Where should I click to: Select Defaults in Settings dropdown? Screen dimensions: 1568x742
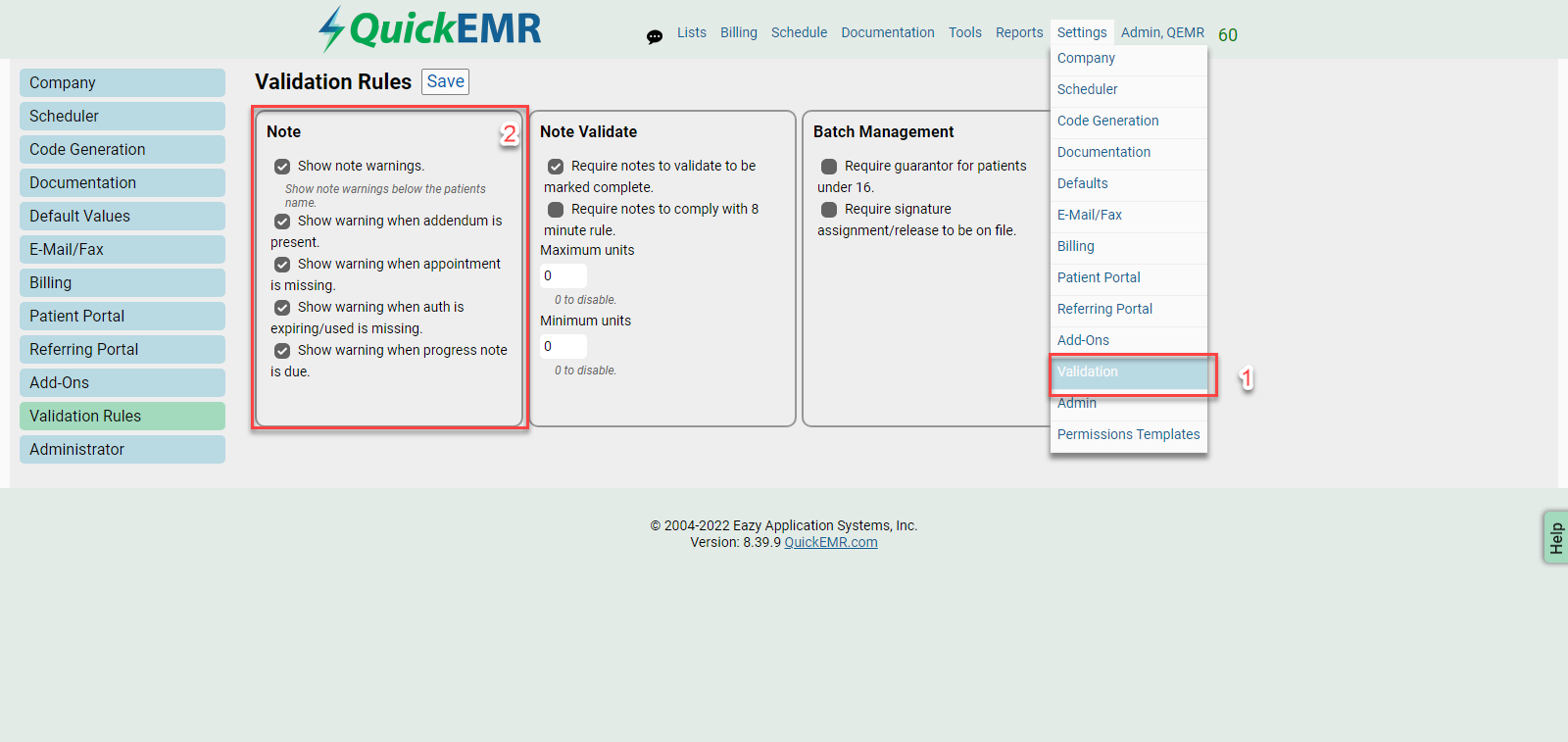[x=1129, y=183]
